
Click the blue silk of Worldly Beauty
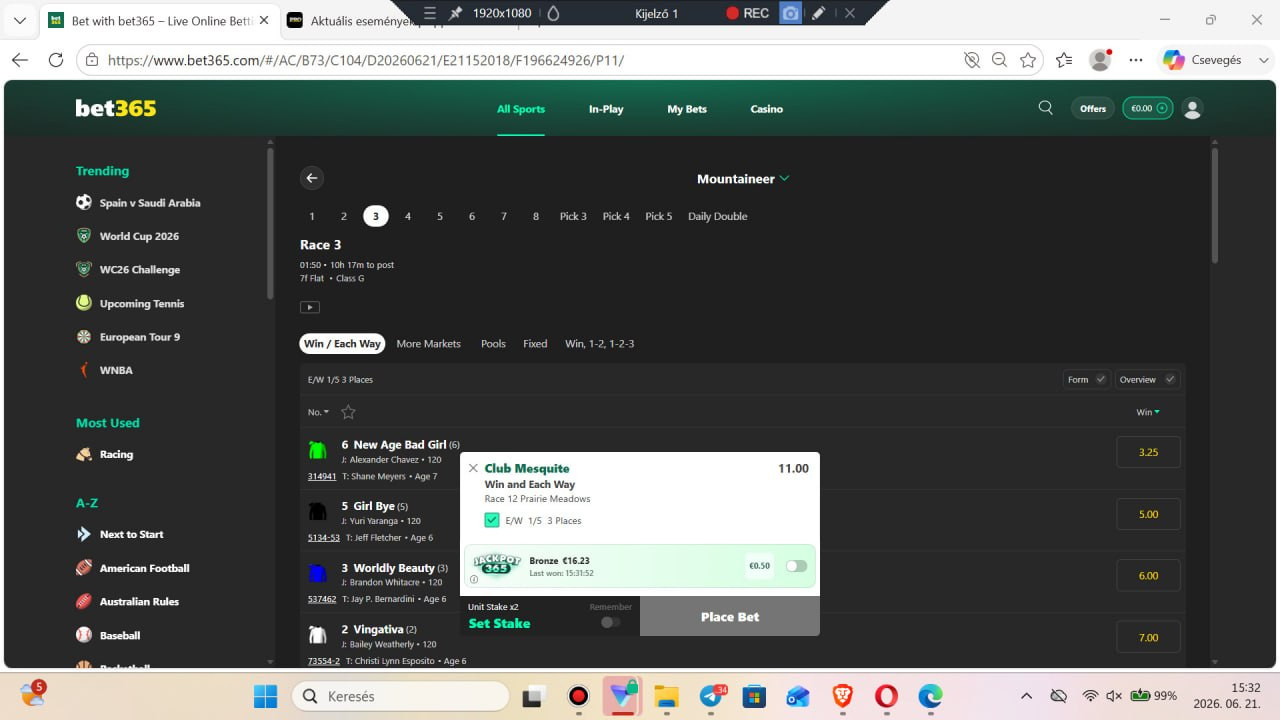[x=318, y=574]
